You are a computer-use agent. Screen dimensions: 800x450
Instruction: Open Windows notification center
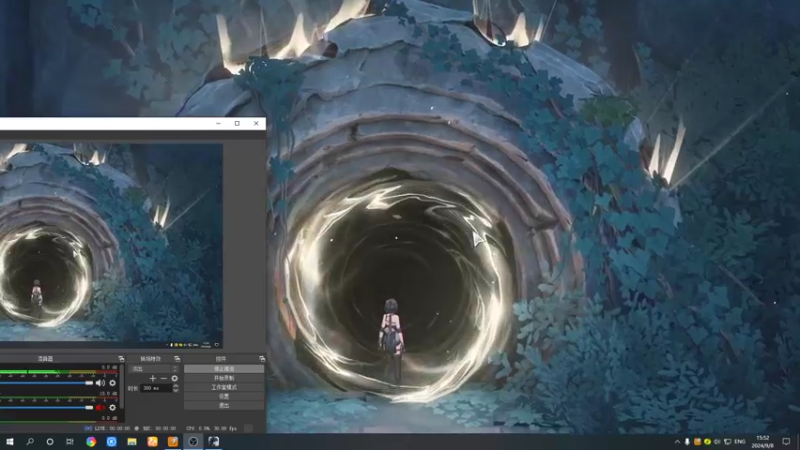coord(786,441)
